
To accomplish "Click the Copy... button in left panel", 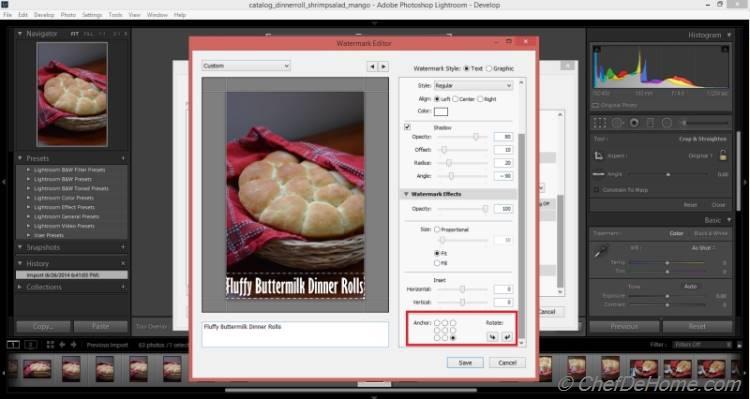I will click(x=44, y=326).
